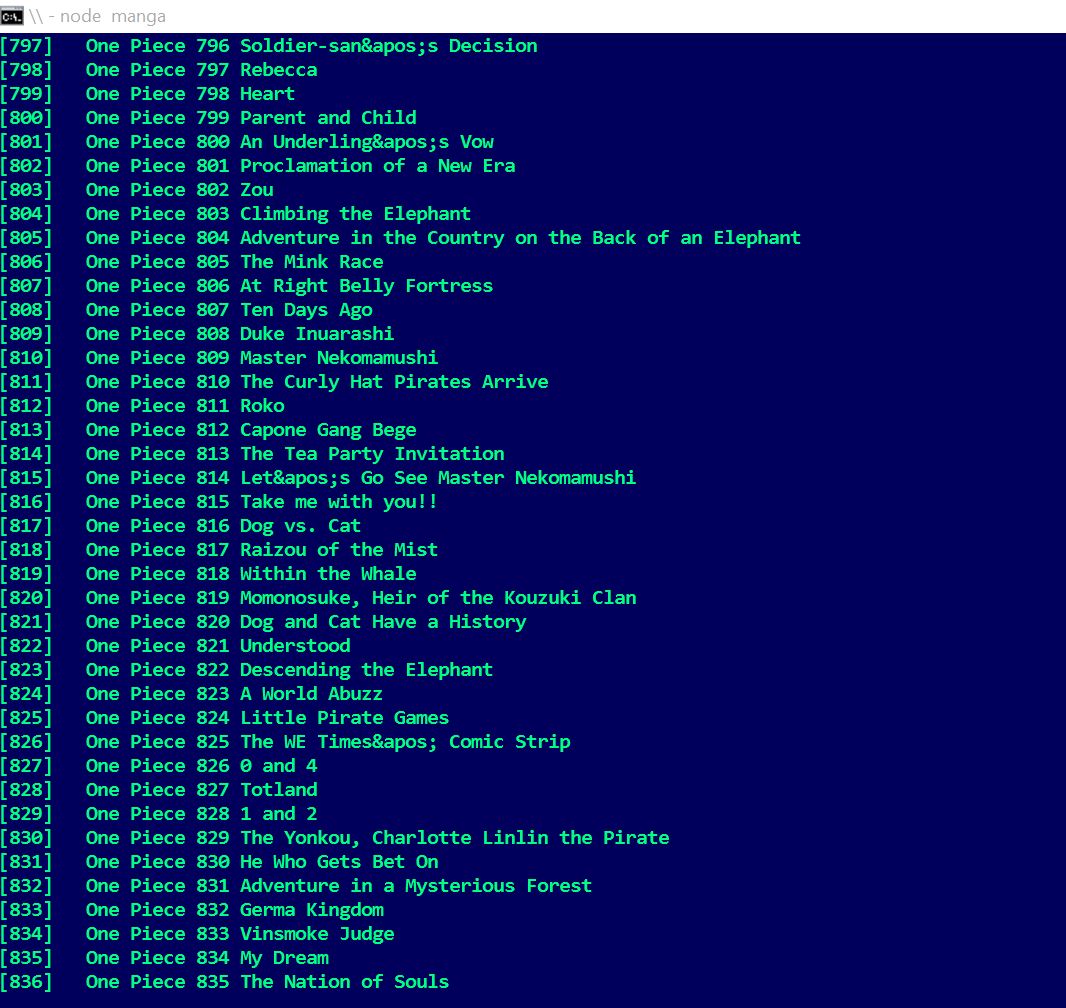Select line 'One Piece 809 Master Nekomamushi'
Image resolution: width=1066 pixels, height=1008 pixels.
(262, 358)
